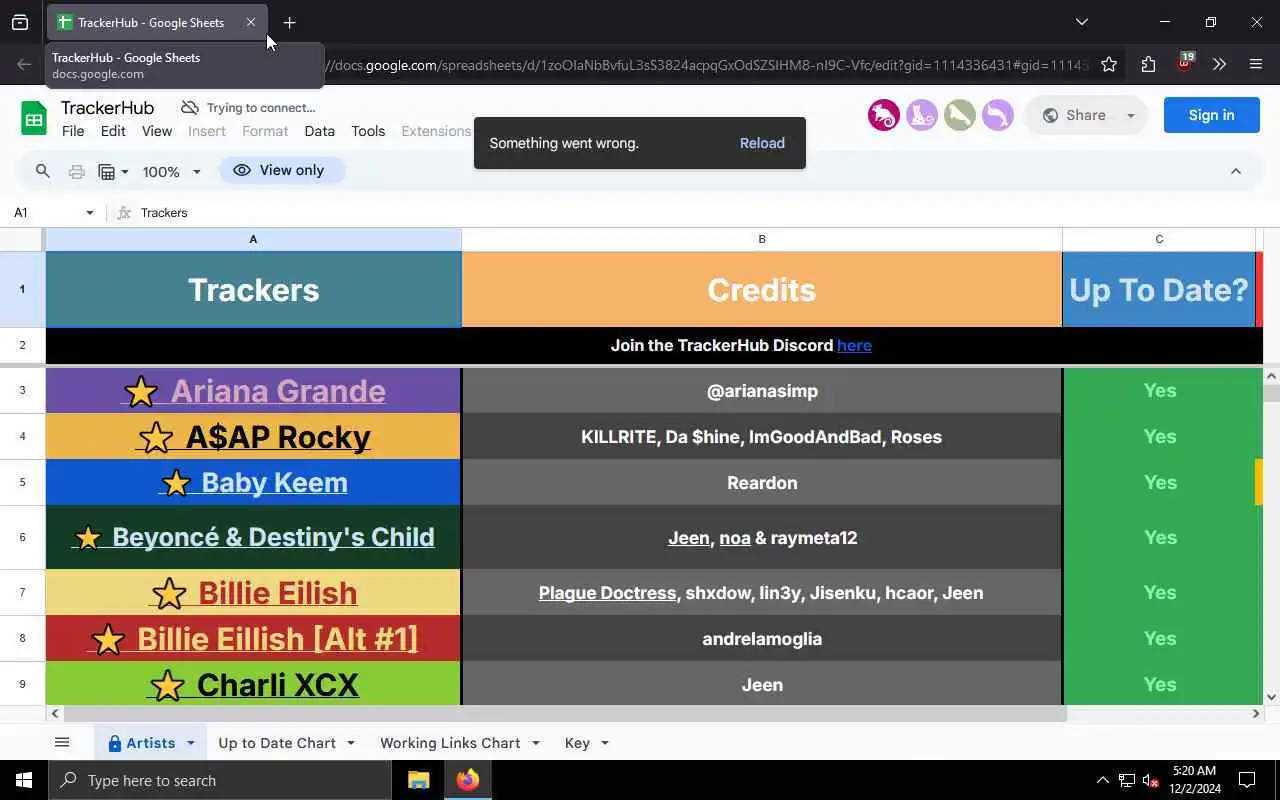1280x800 pixels.
Task: Select the column B header
Action: [762, 239]
